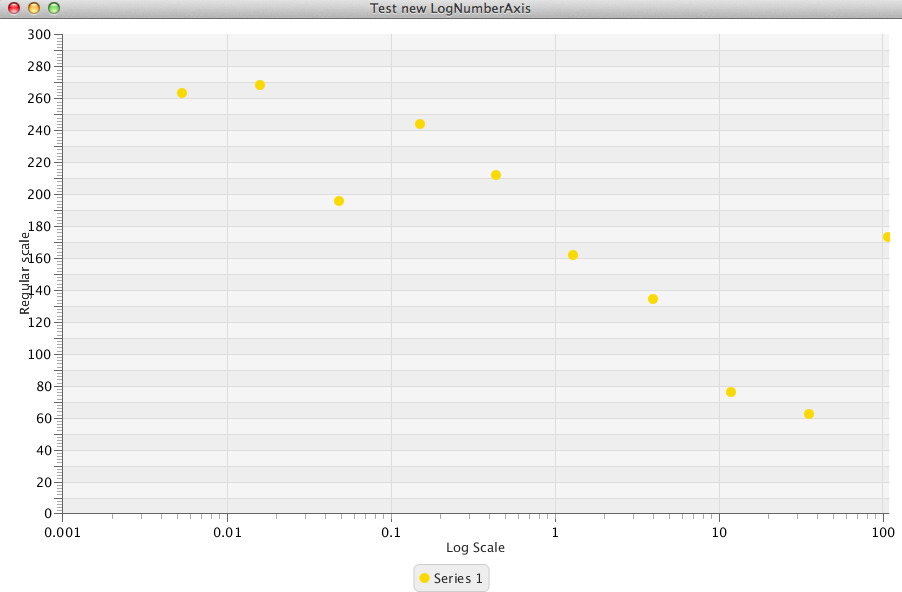Click the yellow Series 1 legend dot
The width and height of the screenshot is (902, 592).
pos(424,578)
